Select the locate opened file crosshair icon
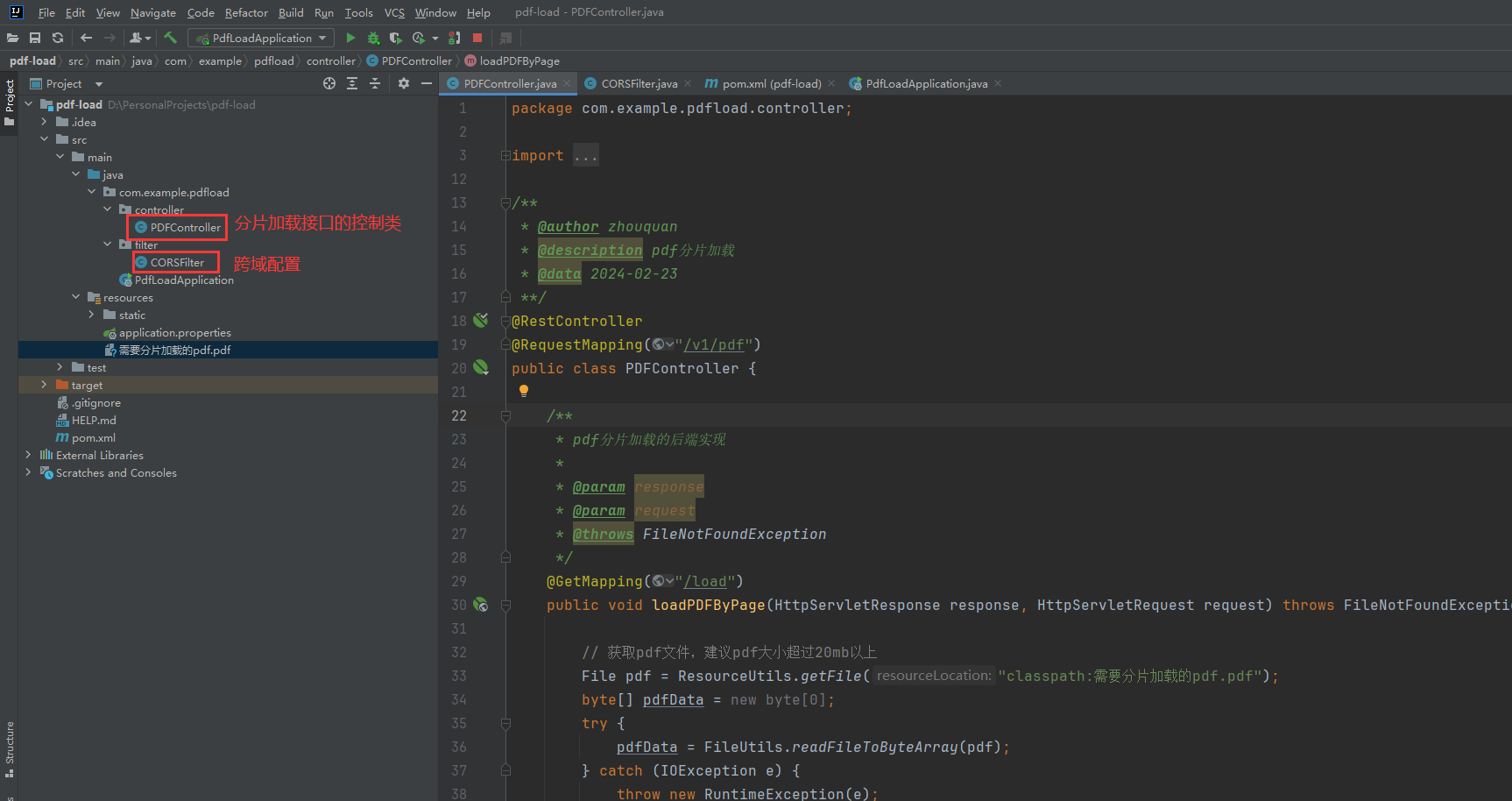1512x801 pixels. tap(329, 83)
